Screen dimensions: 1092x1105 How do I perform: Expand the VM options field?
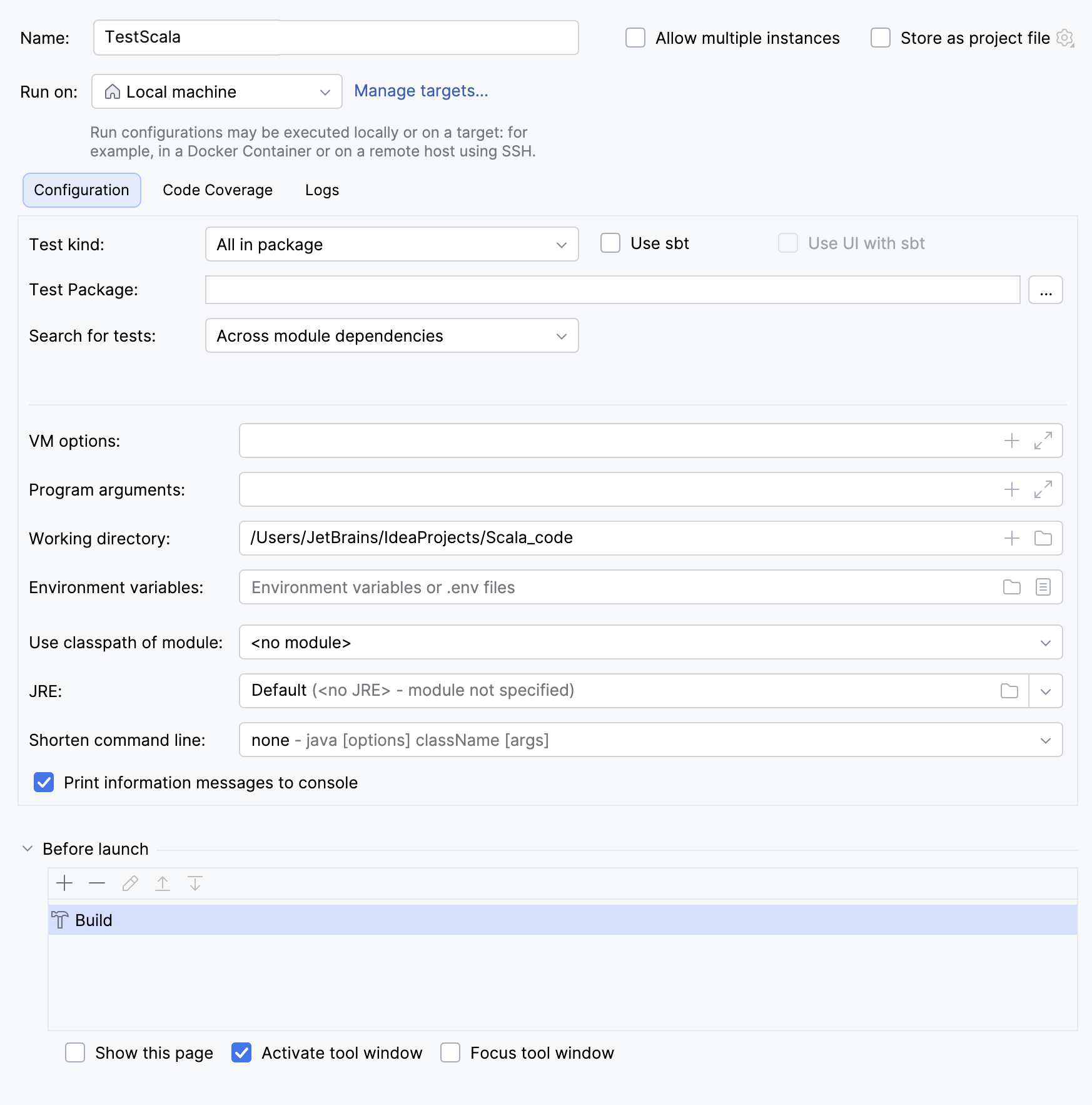pos(1043,440)
